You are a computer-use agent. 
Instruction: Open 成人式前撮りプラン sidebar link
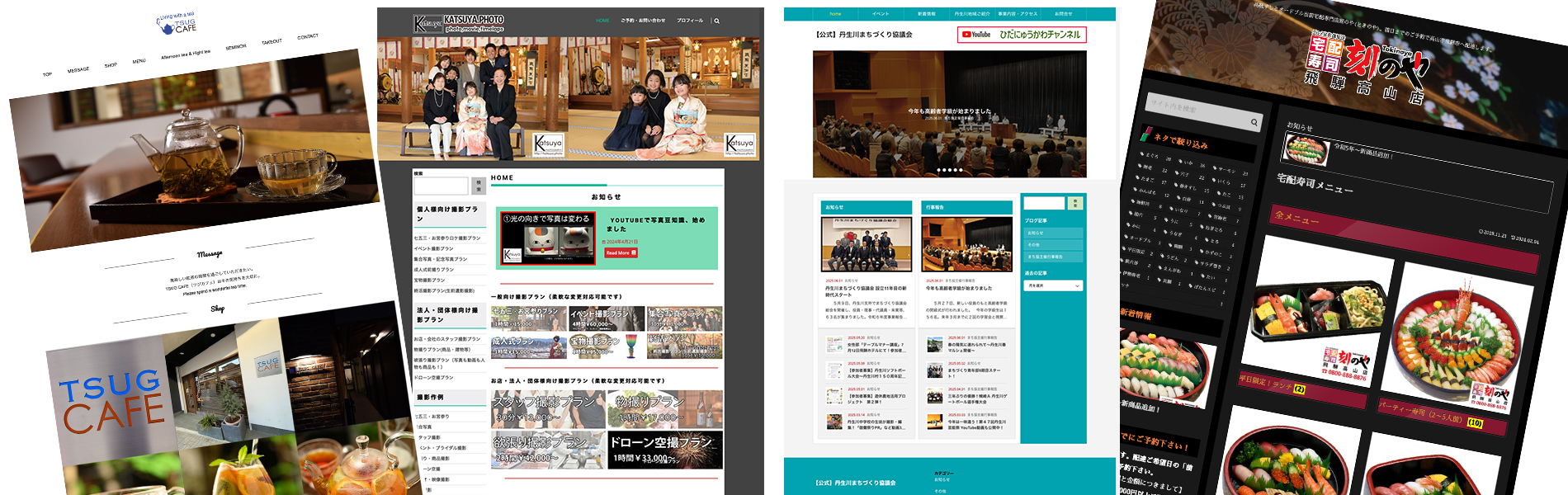click(x=434, y=269)
